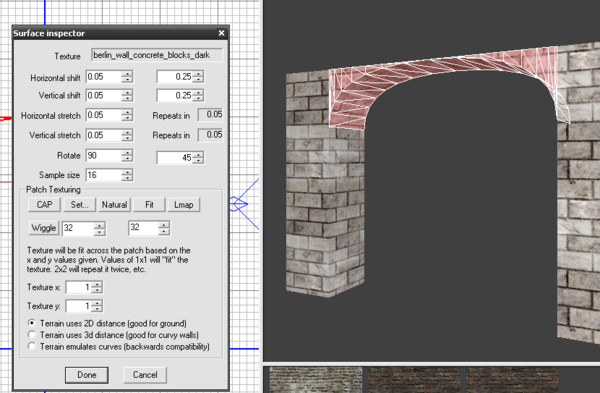Click the Vertical shift step field 0.25

pos(174,96)
